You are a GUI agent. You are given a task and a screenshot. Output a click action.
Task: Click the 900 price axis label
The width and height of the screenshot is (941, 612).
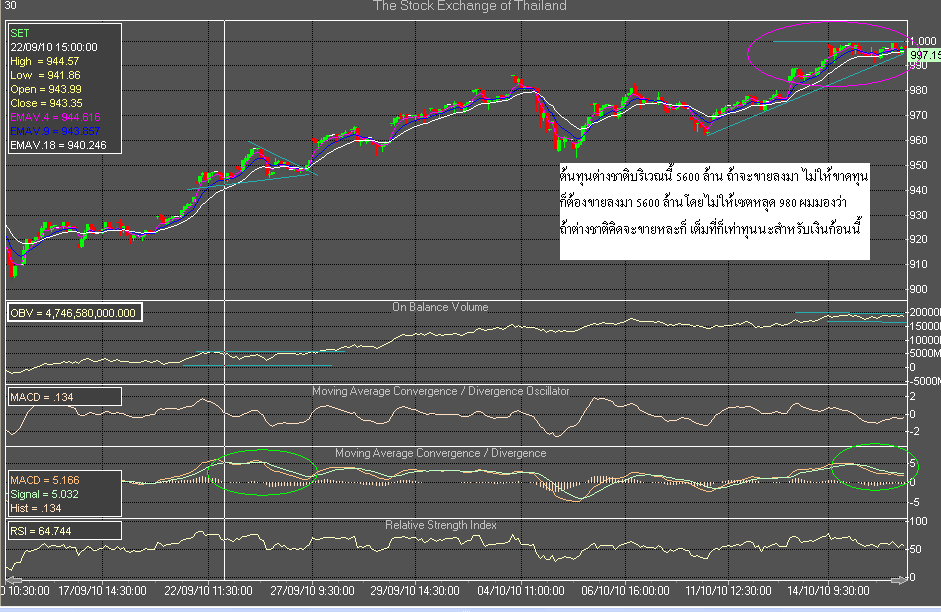click(918, 289)
